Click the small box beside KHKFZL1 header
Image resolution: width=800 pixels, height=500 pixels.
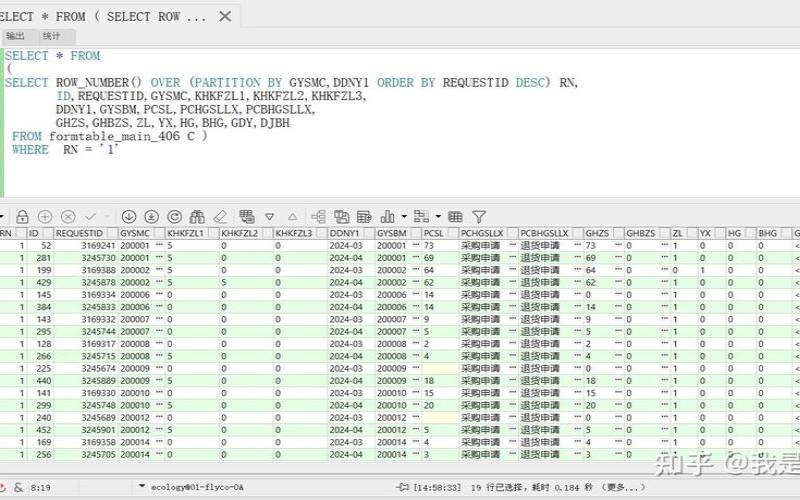coord(214,233)
